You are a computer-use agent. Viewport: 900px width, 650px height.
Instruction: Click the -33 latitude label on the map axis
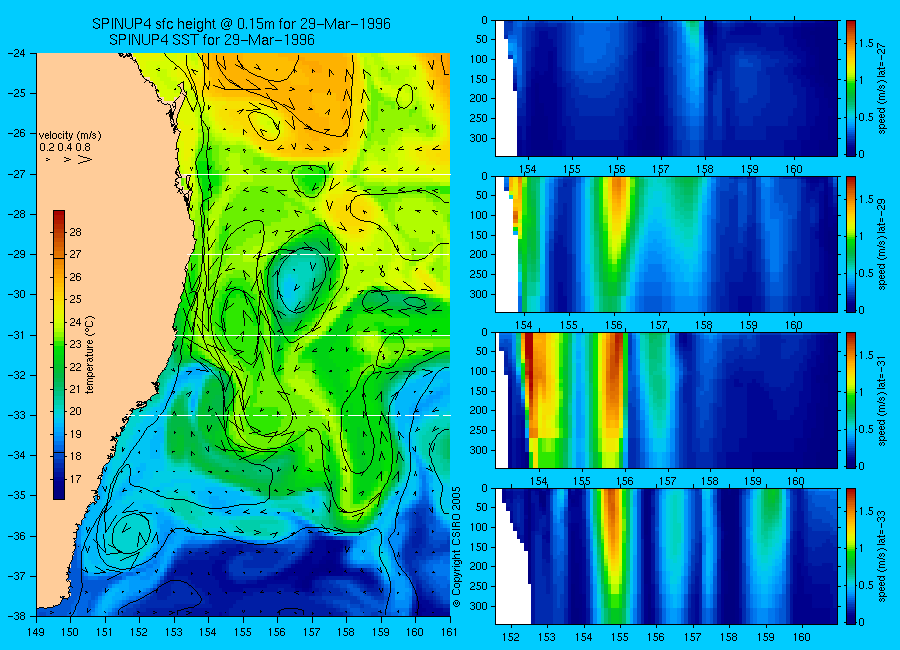click(x=16, y=415)
